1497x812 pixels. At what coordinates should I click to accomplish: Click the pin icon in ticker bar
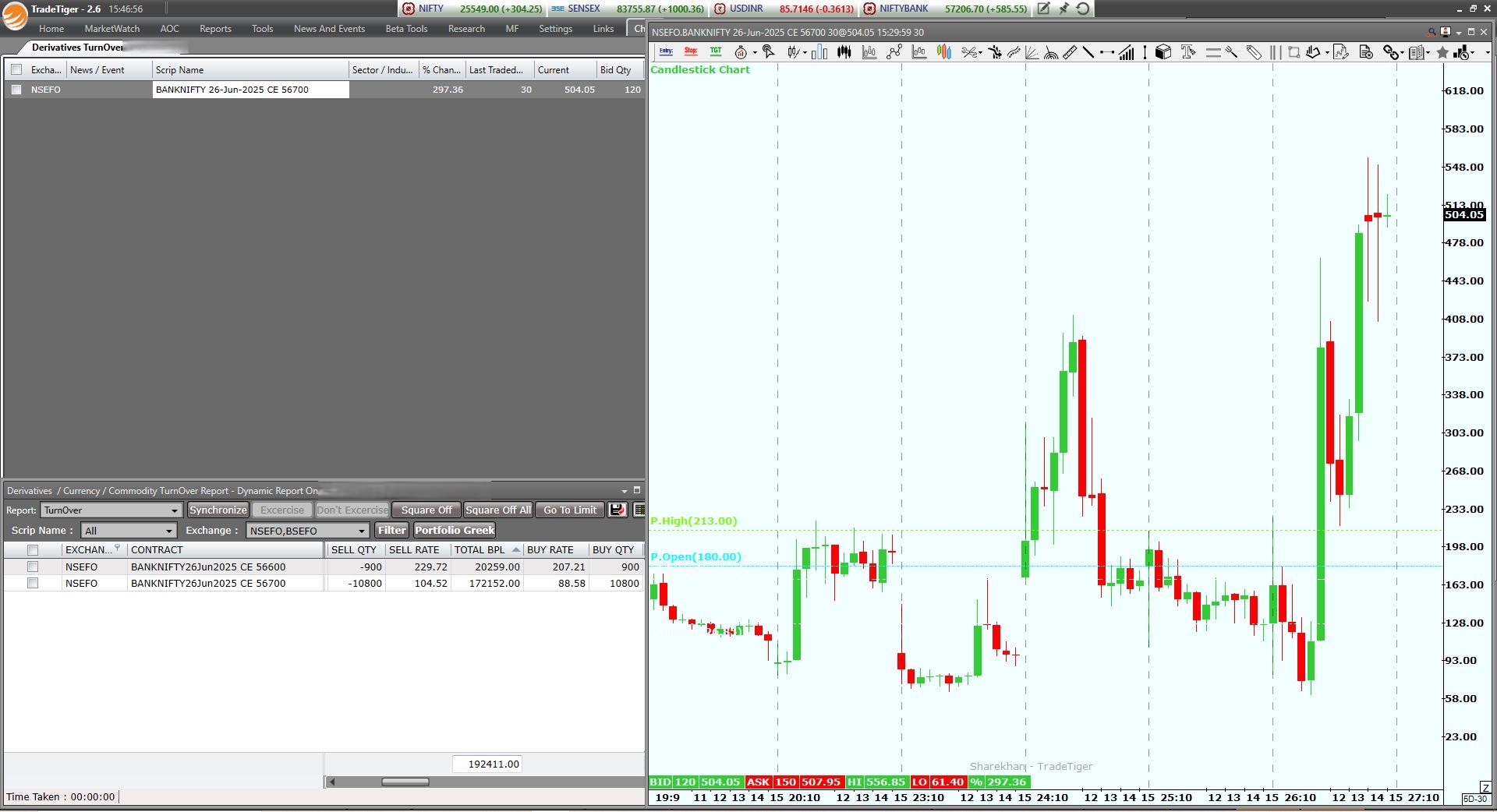click(1063, 9)
